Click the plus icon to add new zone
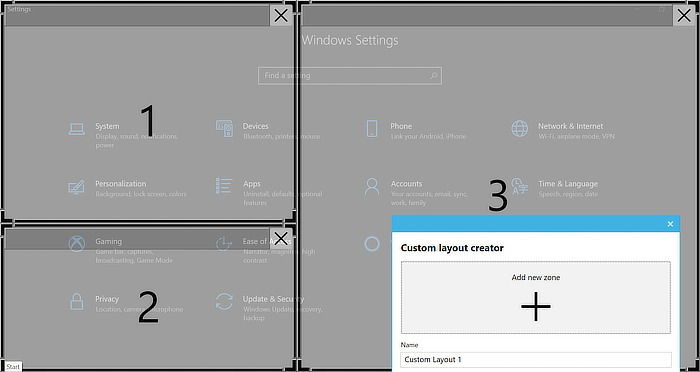Image resolution: width=700 pixels, height=372 pixels. point(536,307)
